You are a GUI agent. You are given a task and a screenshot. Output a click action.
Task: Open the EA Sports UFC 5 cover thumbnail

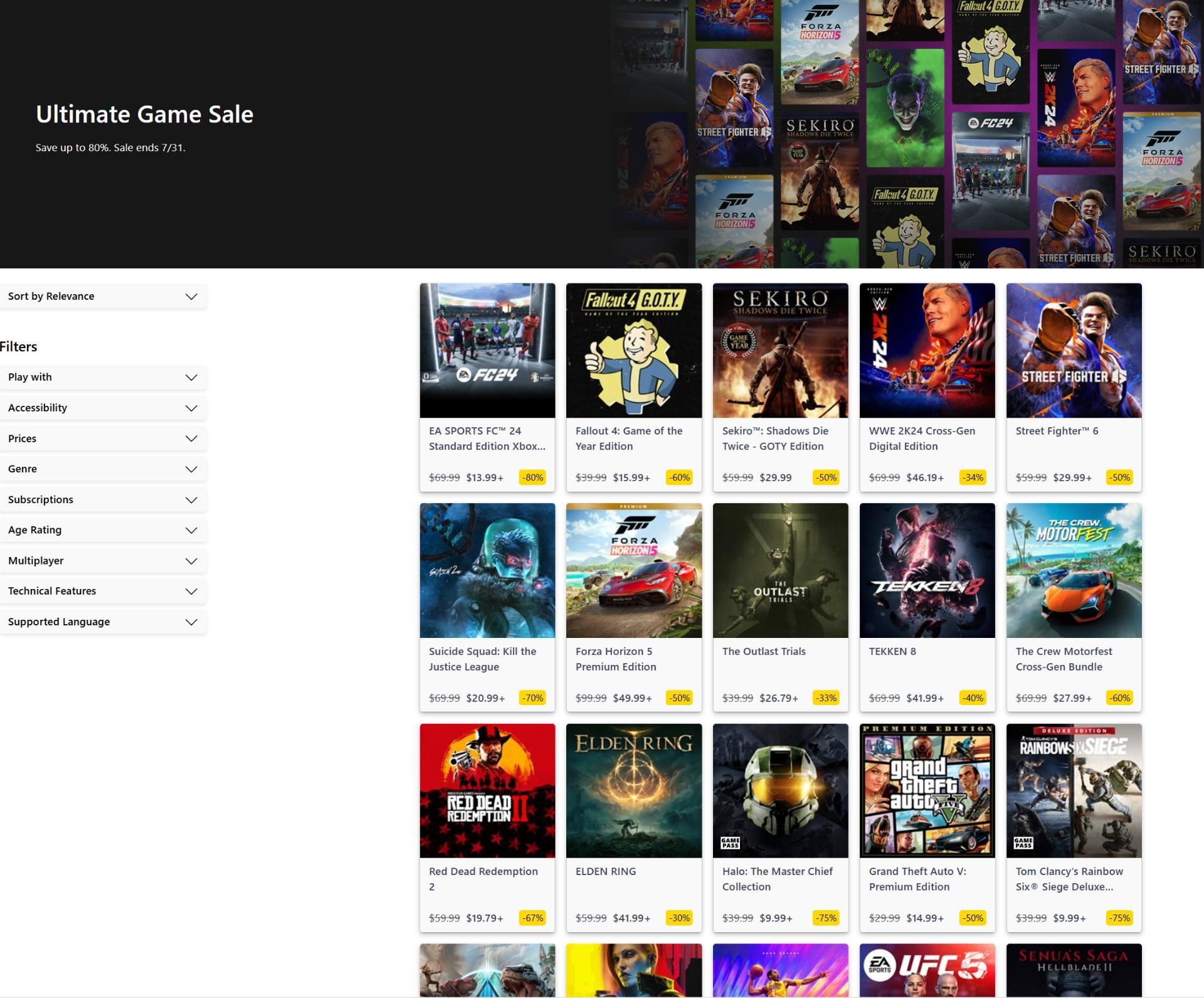(x=927, y=970)
